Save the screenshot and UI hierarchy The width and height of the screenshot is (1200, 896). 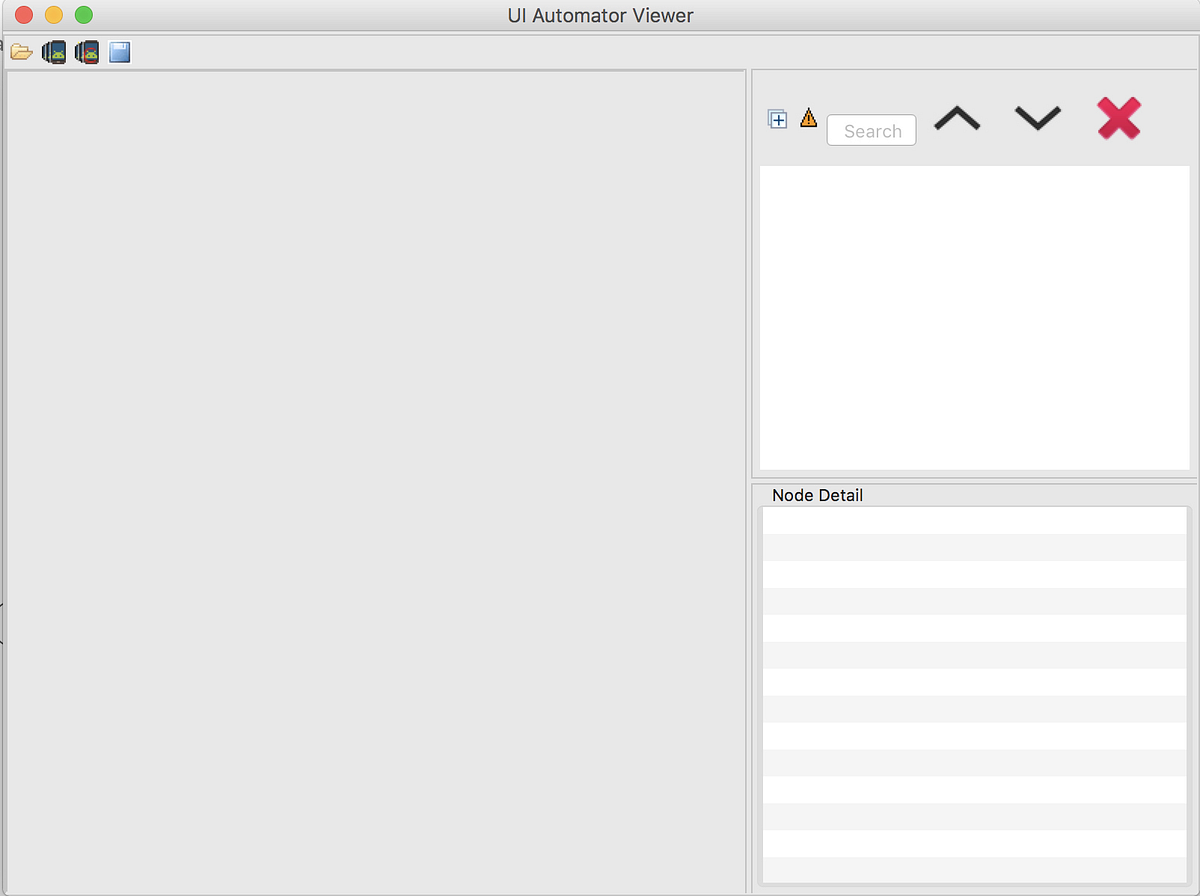click(x=119, y=51)
